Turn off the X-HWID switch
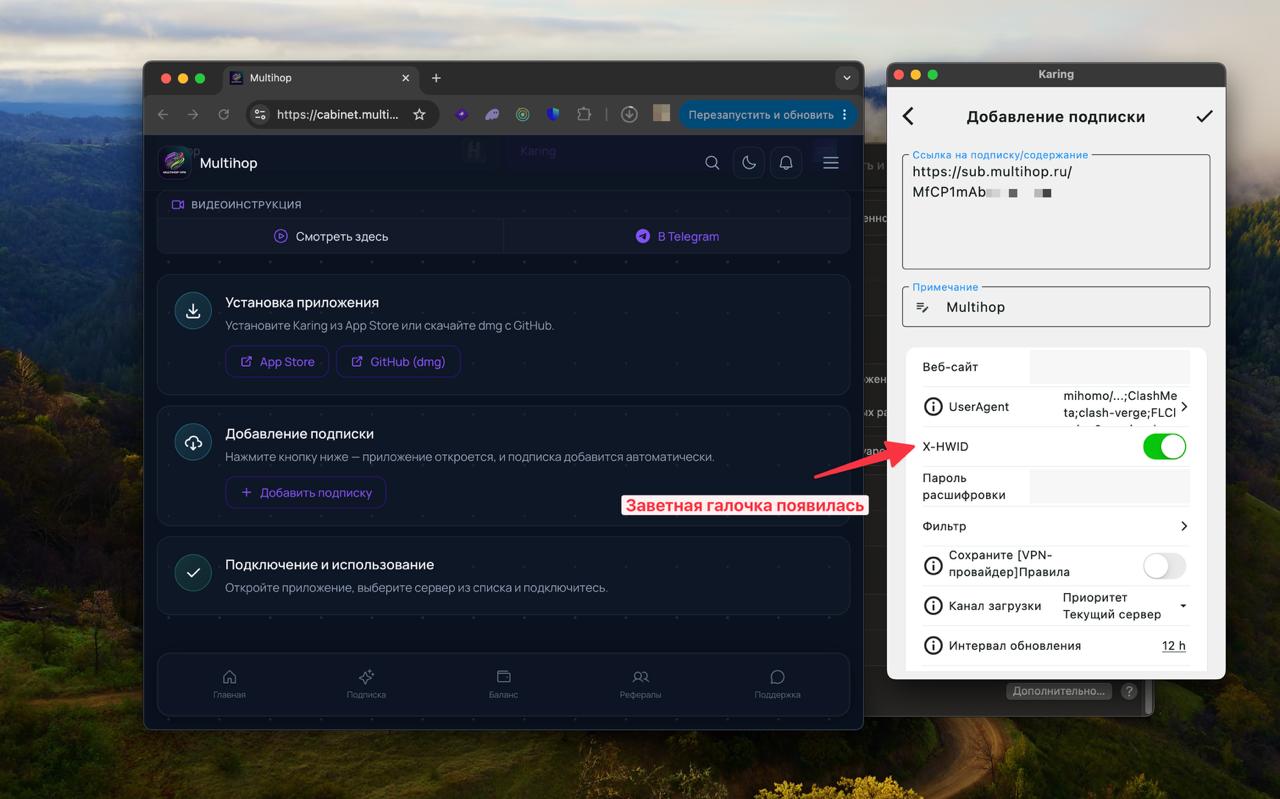1280x799 pixels. (1164, 446)
